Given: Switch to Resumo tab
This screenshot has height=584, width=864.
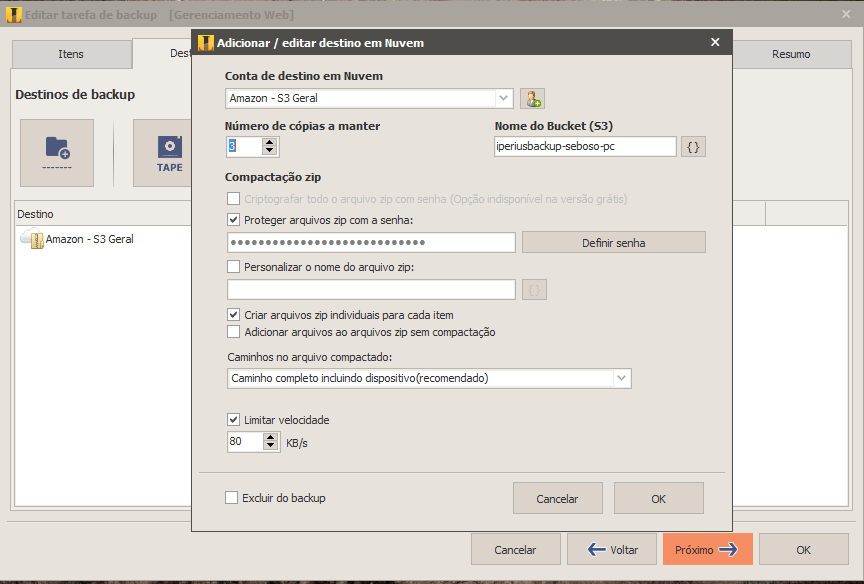Looking at the screenshot, I should click(x=791, y=54).
